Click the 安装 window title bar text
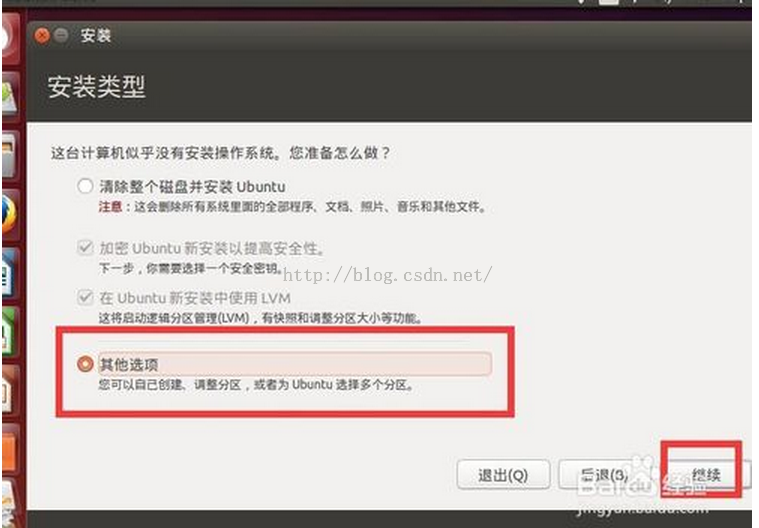Viewport: 759px width, 528px height. 96,35
